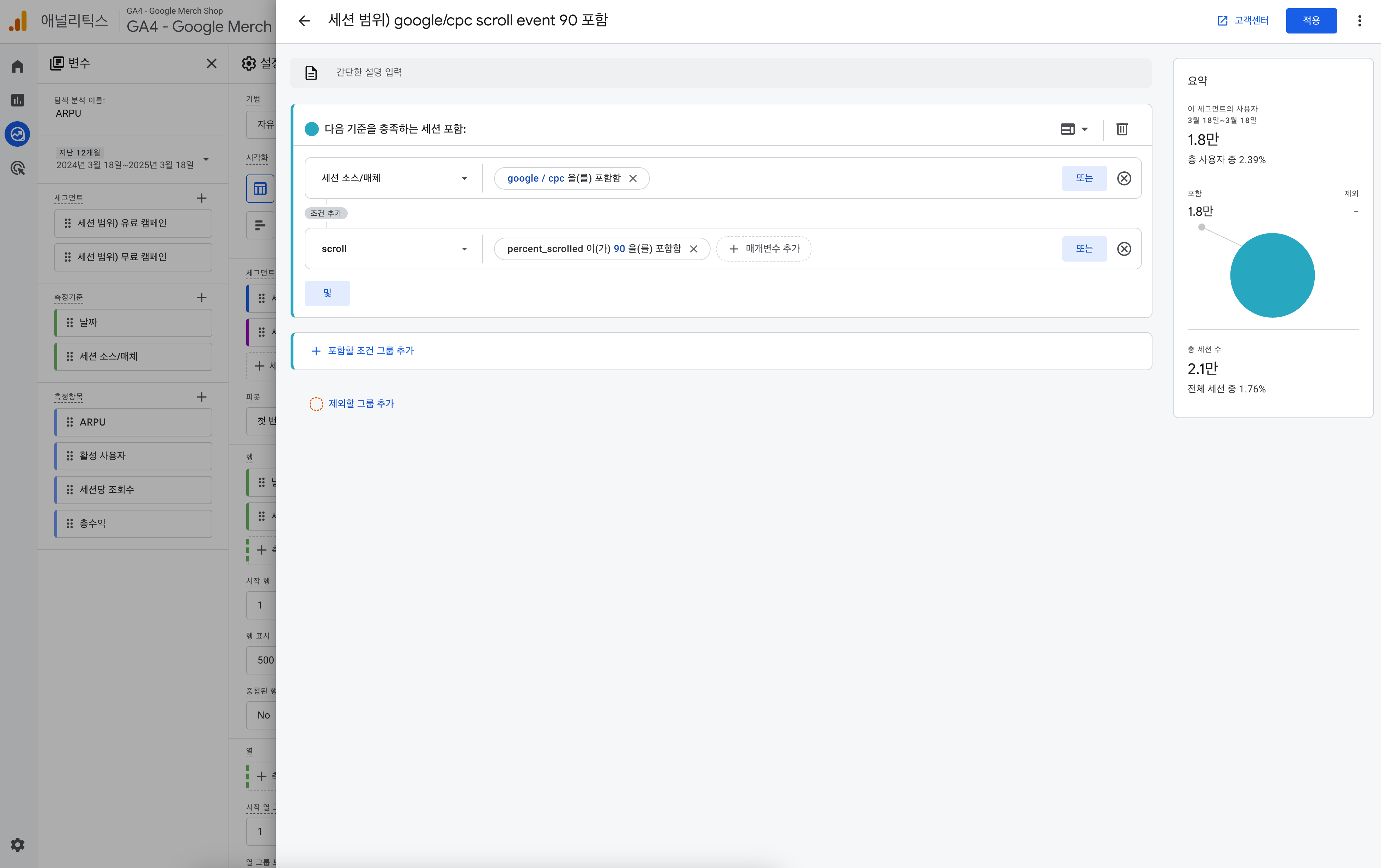Click the description input field 간단한 설명 입력
The height and width of the screenshot is (868, 1381).
pos(720,72)
